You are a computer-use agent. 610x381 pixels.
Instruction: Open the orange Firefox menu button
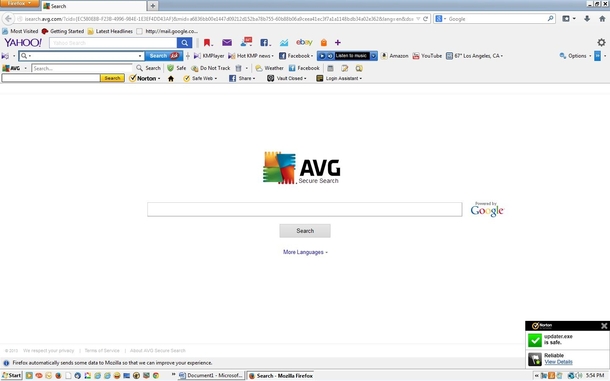pyautogui.click(x=19, y=4)
